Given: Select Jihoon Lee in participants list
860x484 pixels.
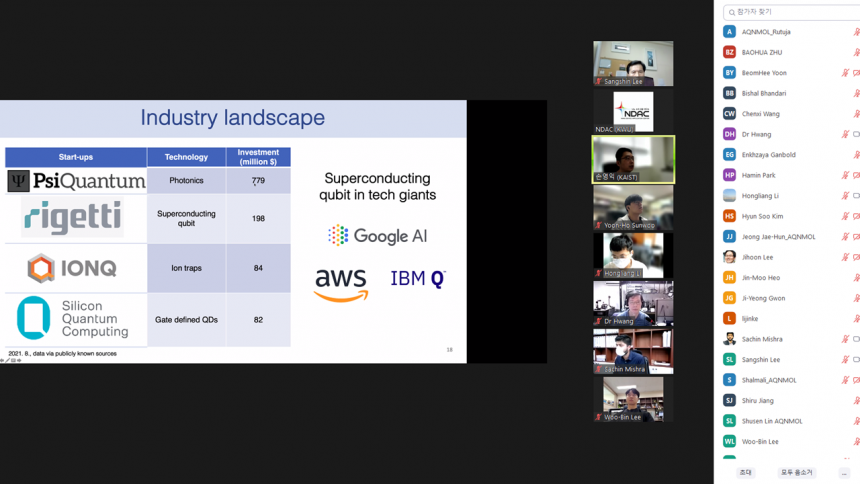Looking at the screenshot, I should coord(757,257).
